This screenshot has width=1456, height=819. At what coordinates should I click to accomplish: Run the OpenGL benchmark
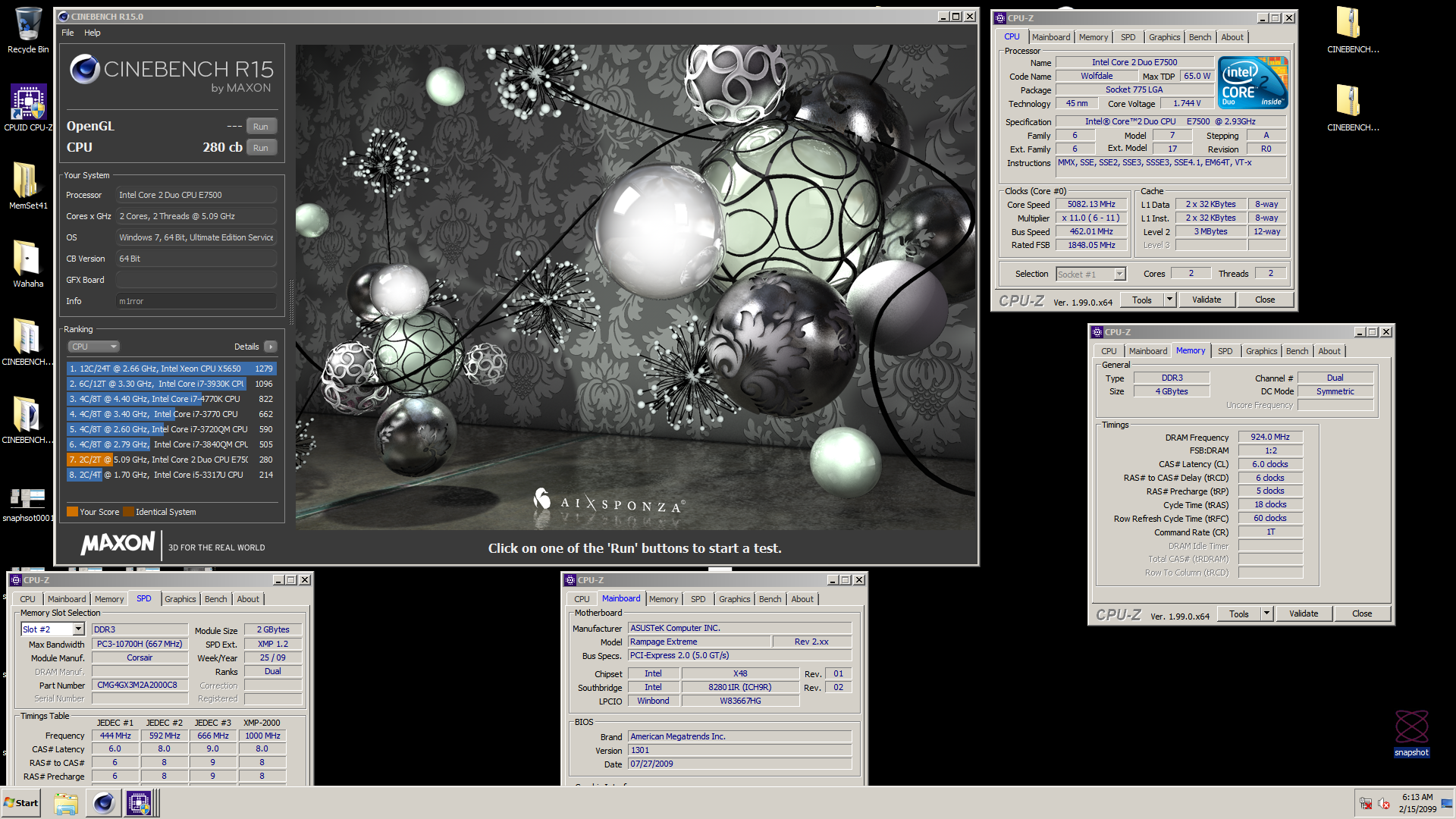[261, 127]
